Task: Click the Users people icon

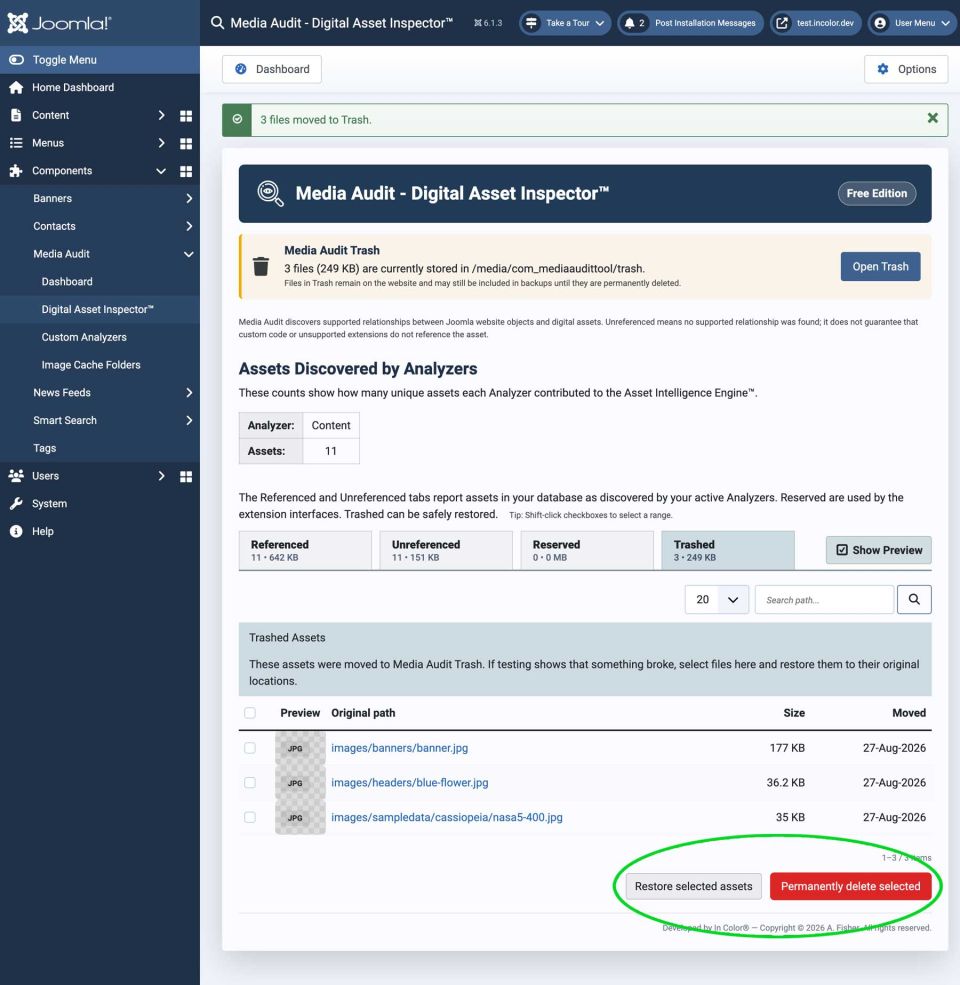Action: (x=16, y=476)
